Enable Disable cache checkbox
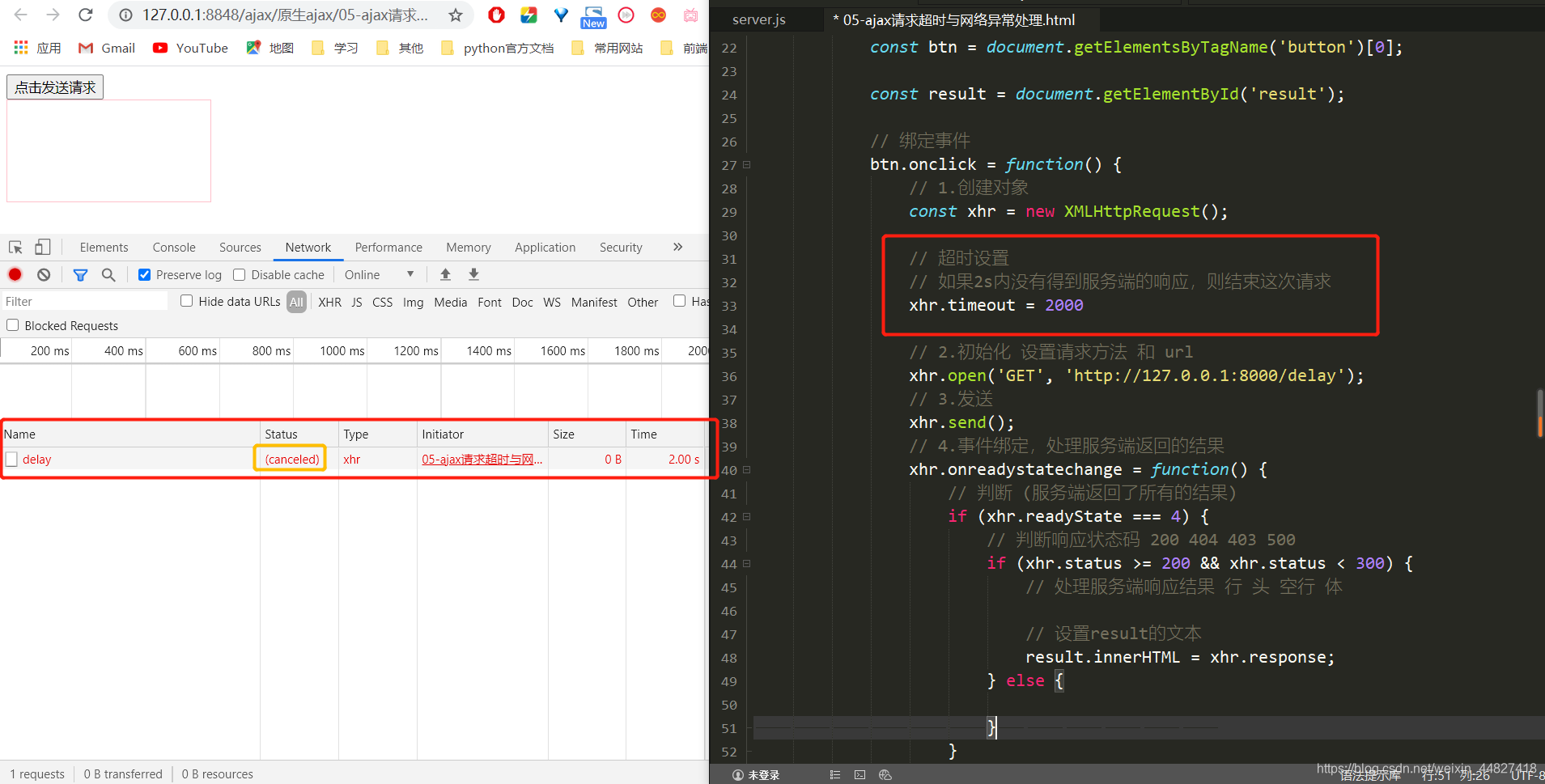Viewport: 1545px width, 784px height. pyautogui.click(x=239, y=274)
